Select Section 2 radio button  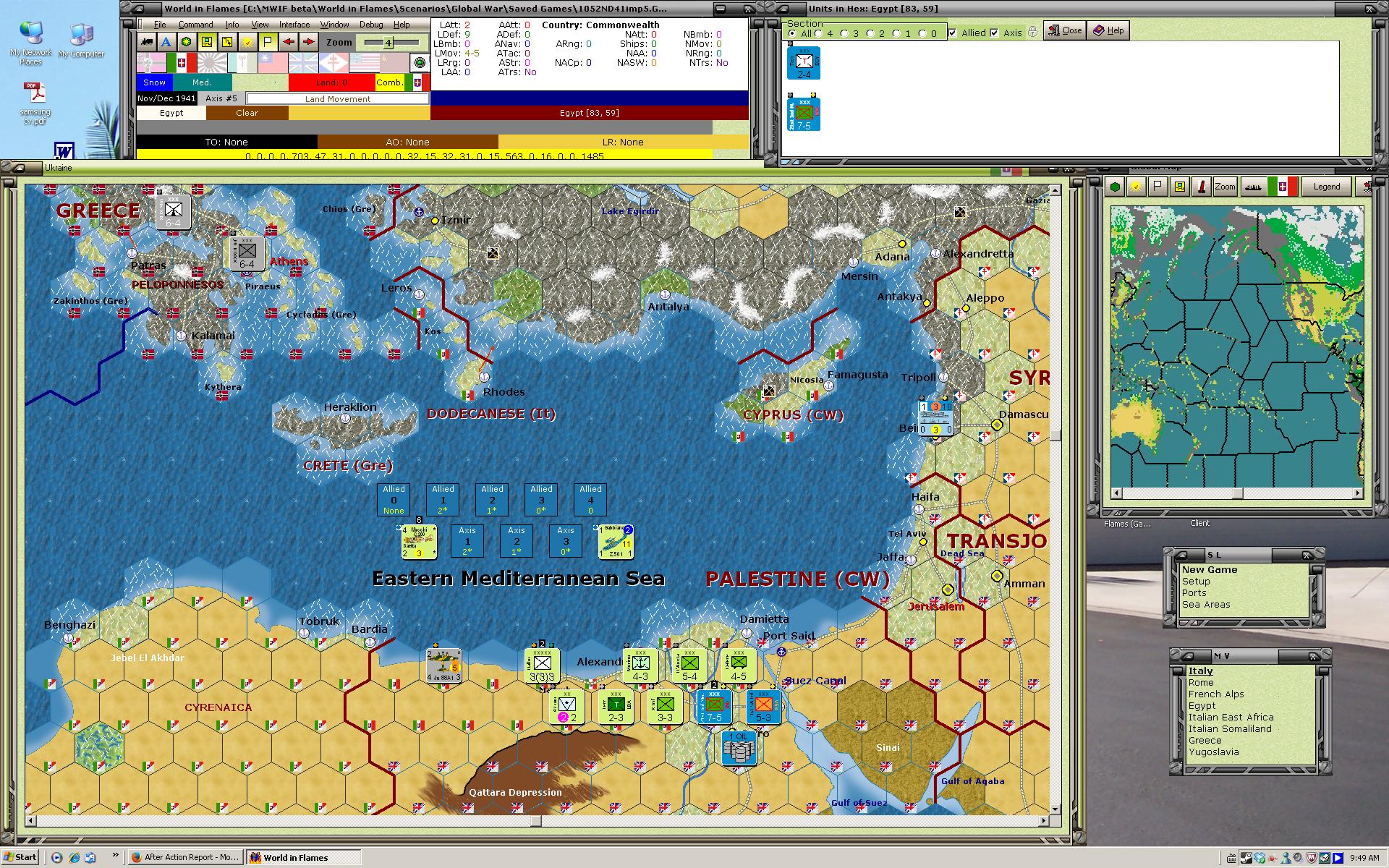click(x=870, y=33)
